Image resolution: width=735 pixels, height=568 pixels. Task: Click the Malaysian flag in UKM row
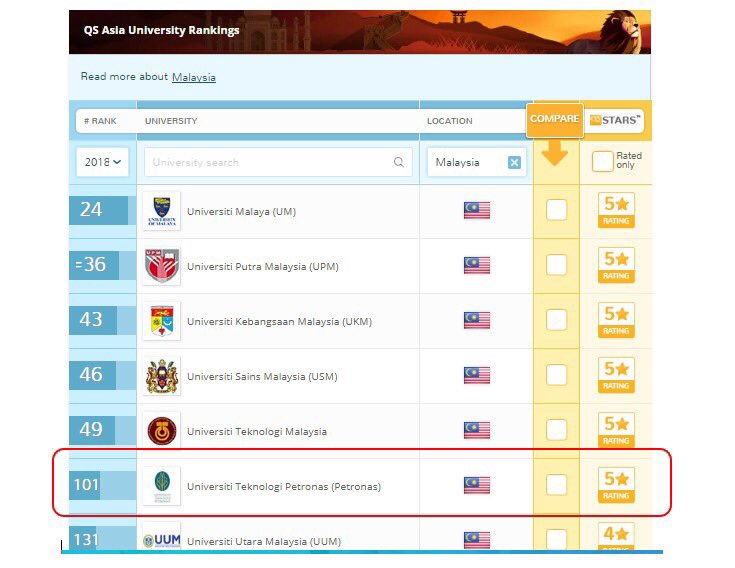tap(477, 320)
